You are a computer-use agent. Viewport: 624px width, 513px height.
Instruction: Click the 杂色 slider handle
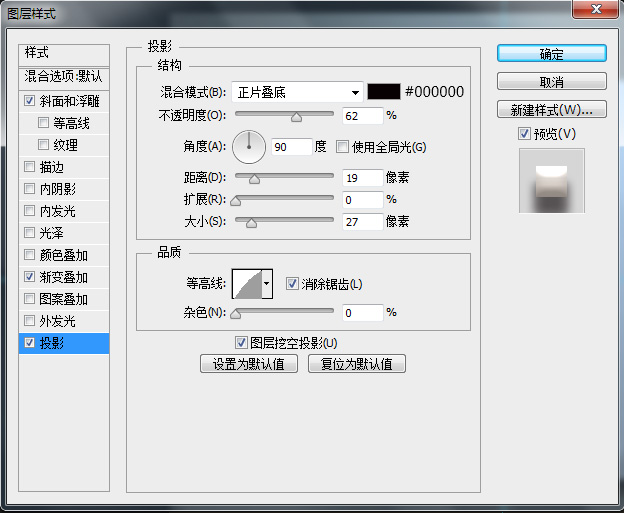236,314
